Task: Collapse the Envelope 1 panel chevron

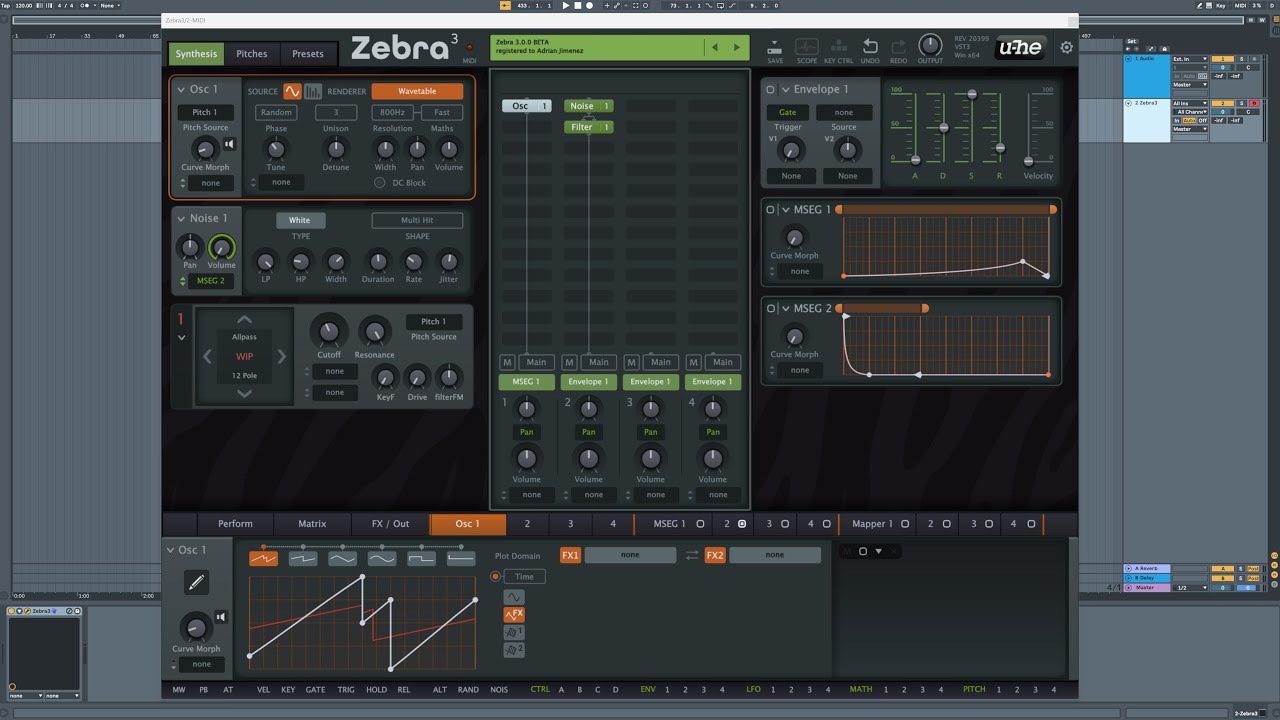Action: point(785,90)
